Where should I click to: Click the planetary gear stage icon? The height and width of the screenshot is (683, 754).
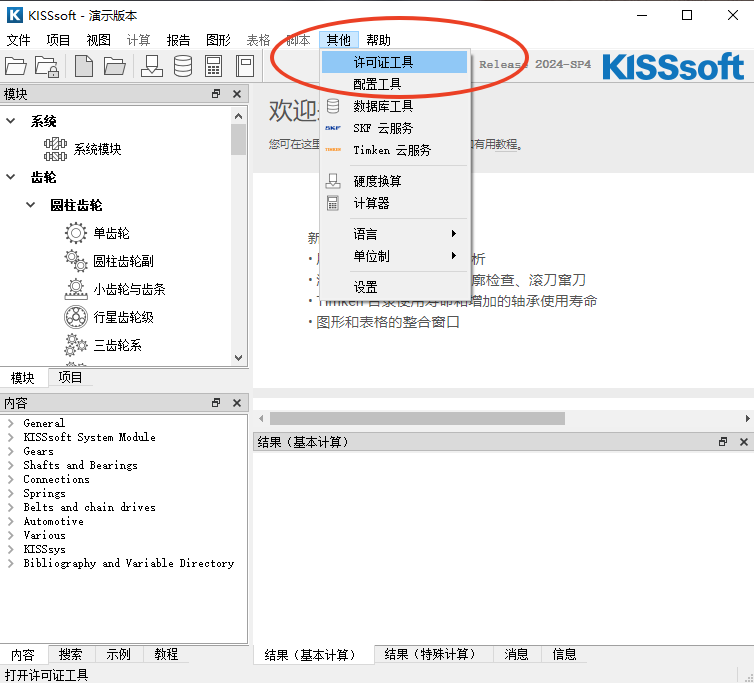pos(75,317)
